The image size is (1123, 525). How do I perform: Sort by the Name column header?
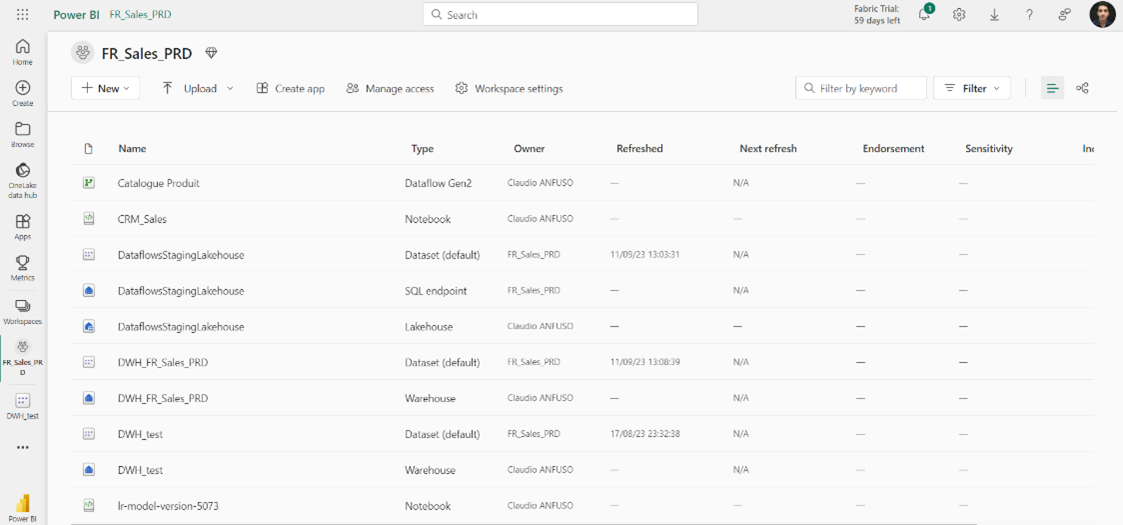coord(132,148)
